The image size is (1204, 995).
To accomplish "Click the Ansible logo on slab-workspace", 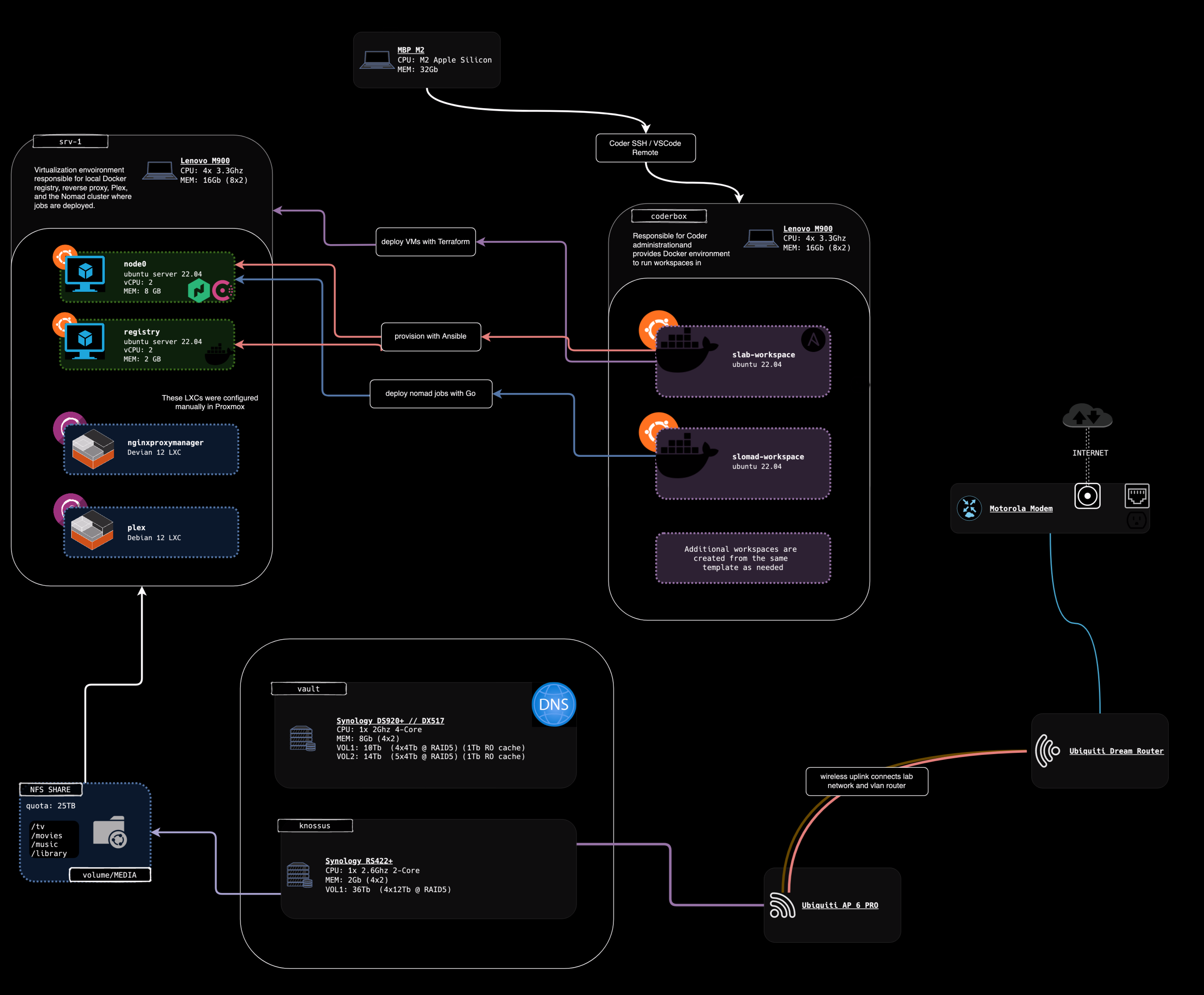I will click(x=813, y=340).
